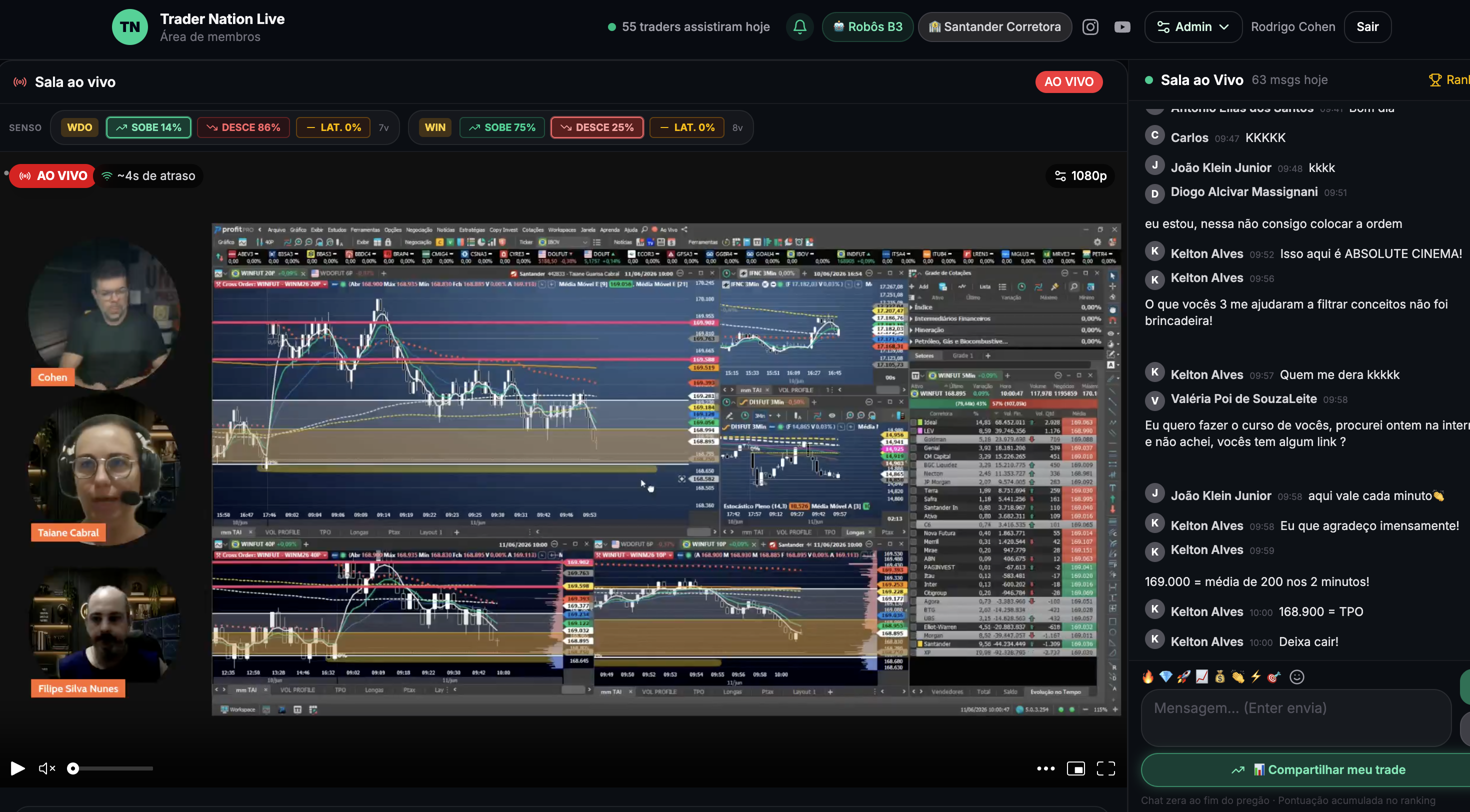Open the YouTube channel icon
This screenshot has width=1470, height=812.
(1122, 27)
